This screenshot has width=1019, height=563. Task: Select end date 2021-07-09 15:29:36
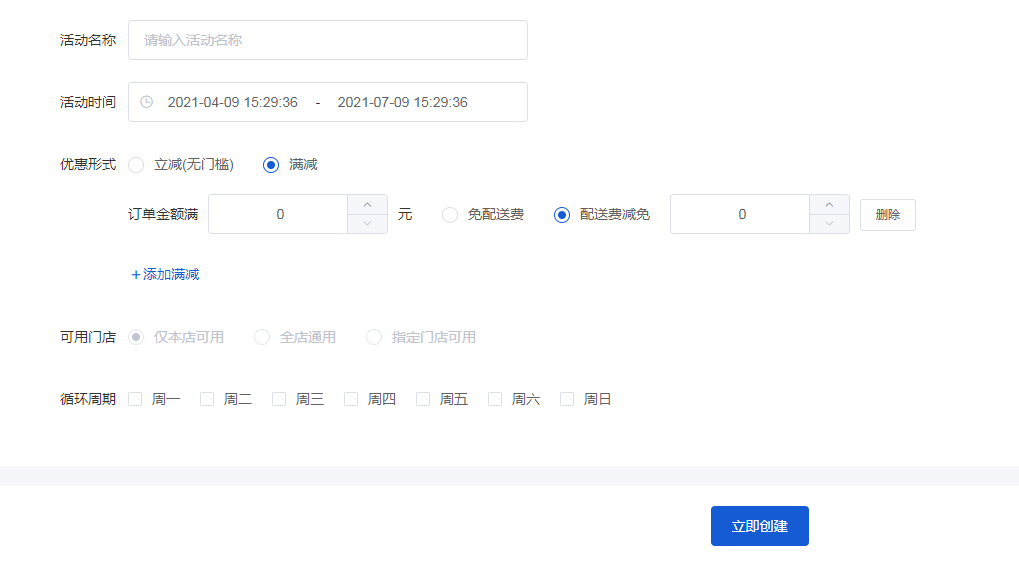click(402, 102)
